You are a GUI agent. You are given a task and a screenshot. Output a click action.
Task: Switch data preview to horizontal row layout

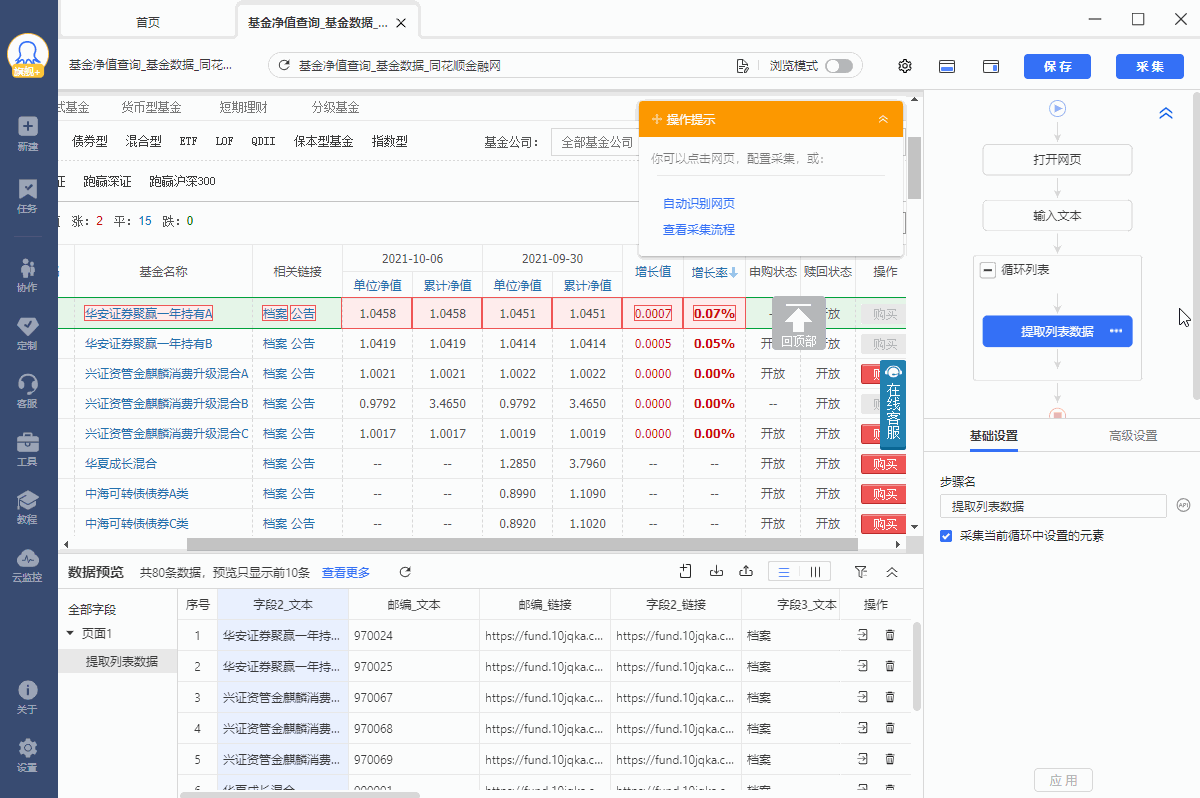784,572
